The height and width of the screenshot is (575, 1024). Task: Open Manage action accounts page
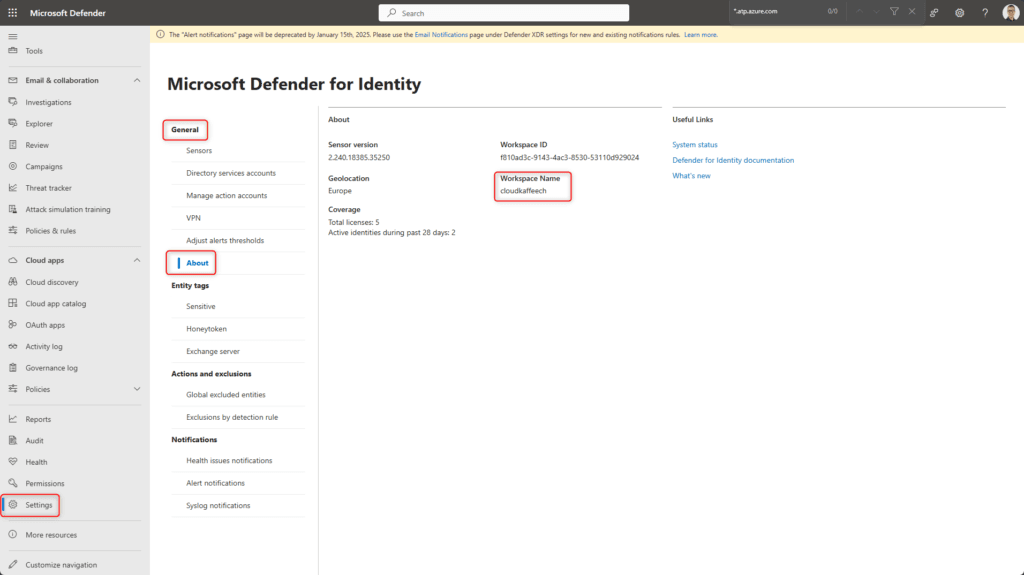(226, 195)
